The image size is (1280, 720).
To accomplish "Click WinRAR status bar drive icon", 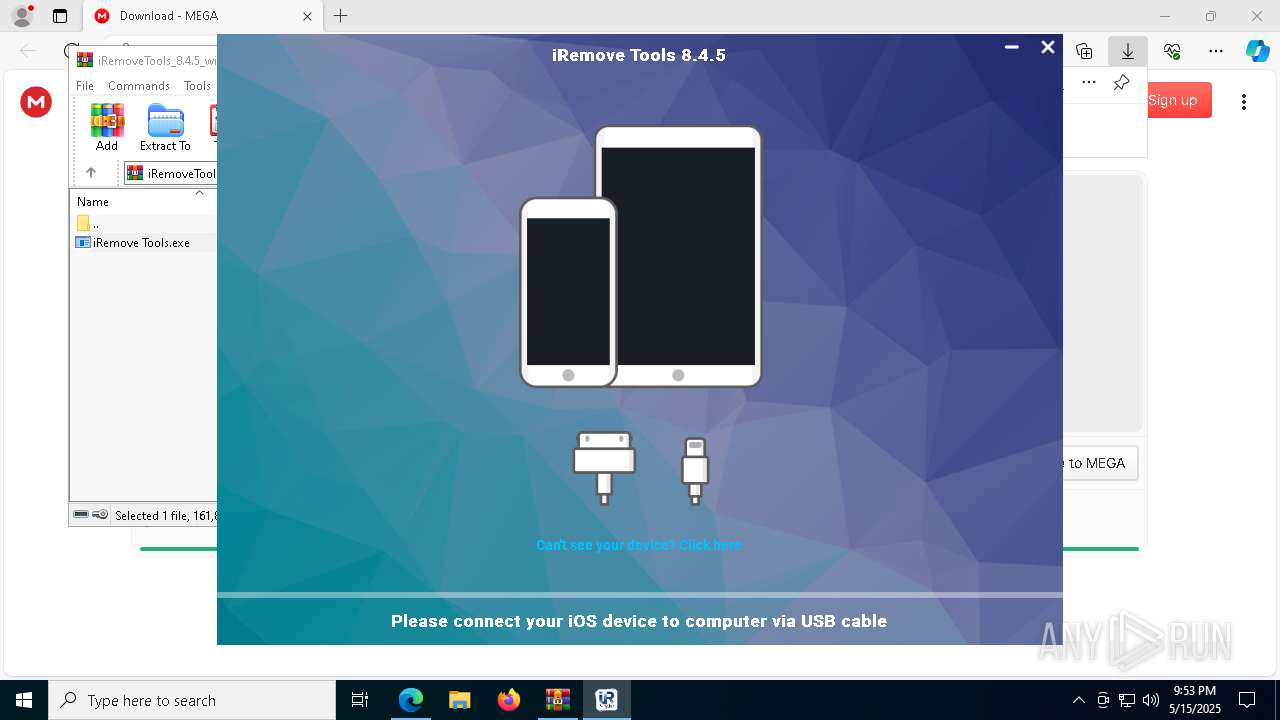I will (x=82, y=515).
